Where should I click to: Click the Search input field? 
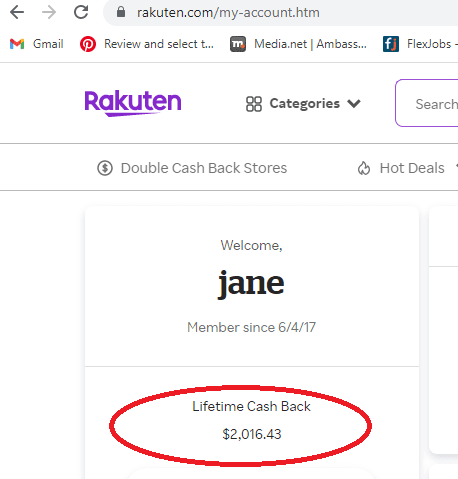tap(427, 103)
